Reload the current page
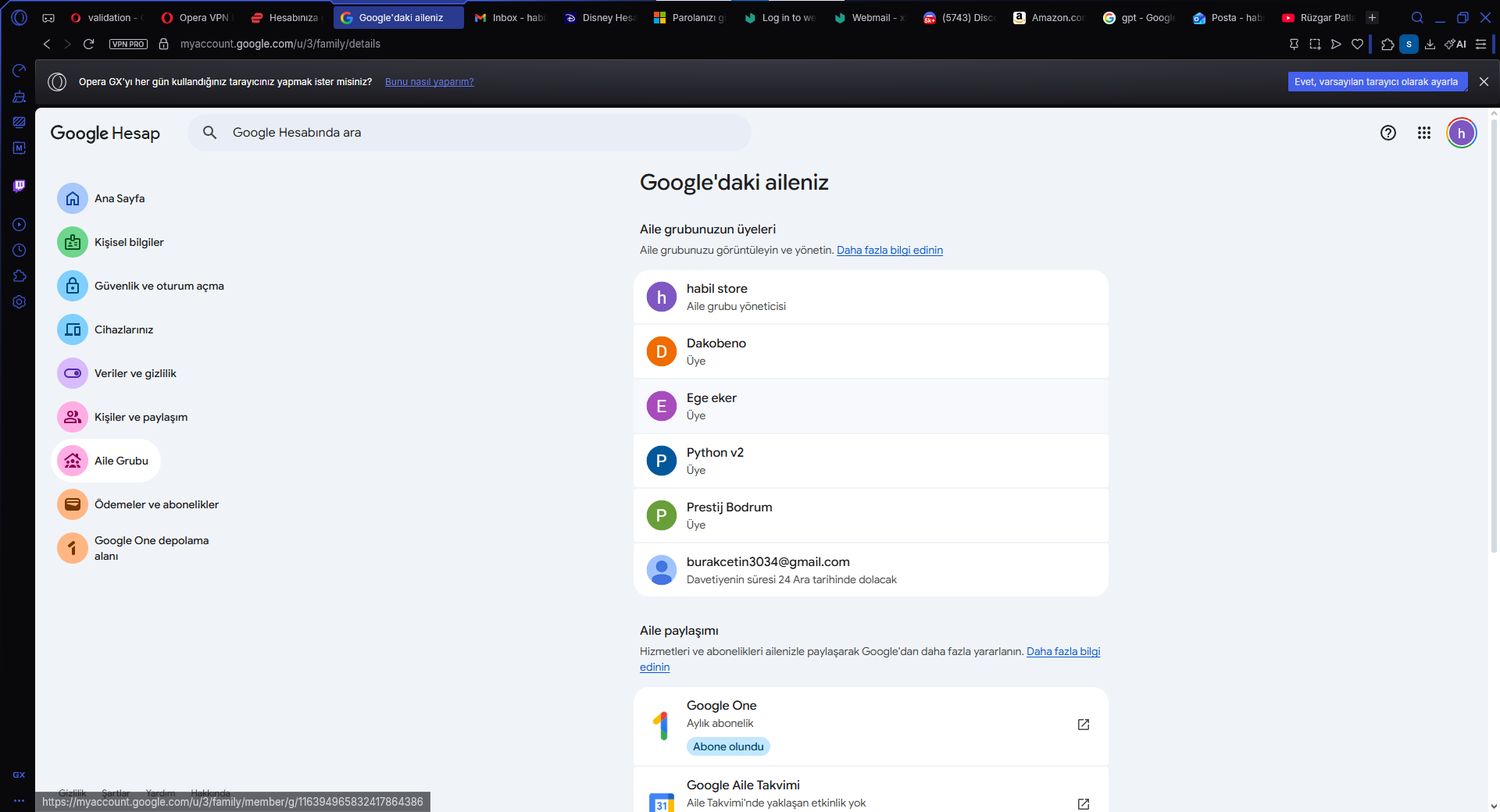 (x=89, y=44)
